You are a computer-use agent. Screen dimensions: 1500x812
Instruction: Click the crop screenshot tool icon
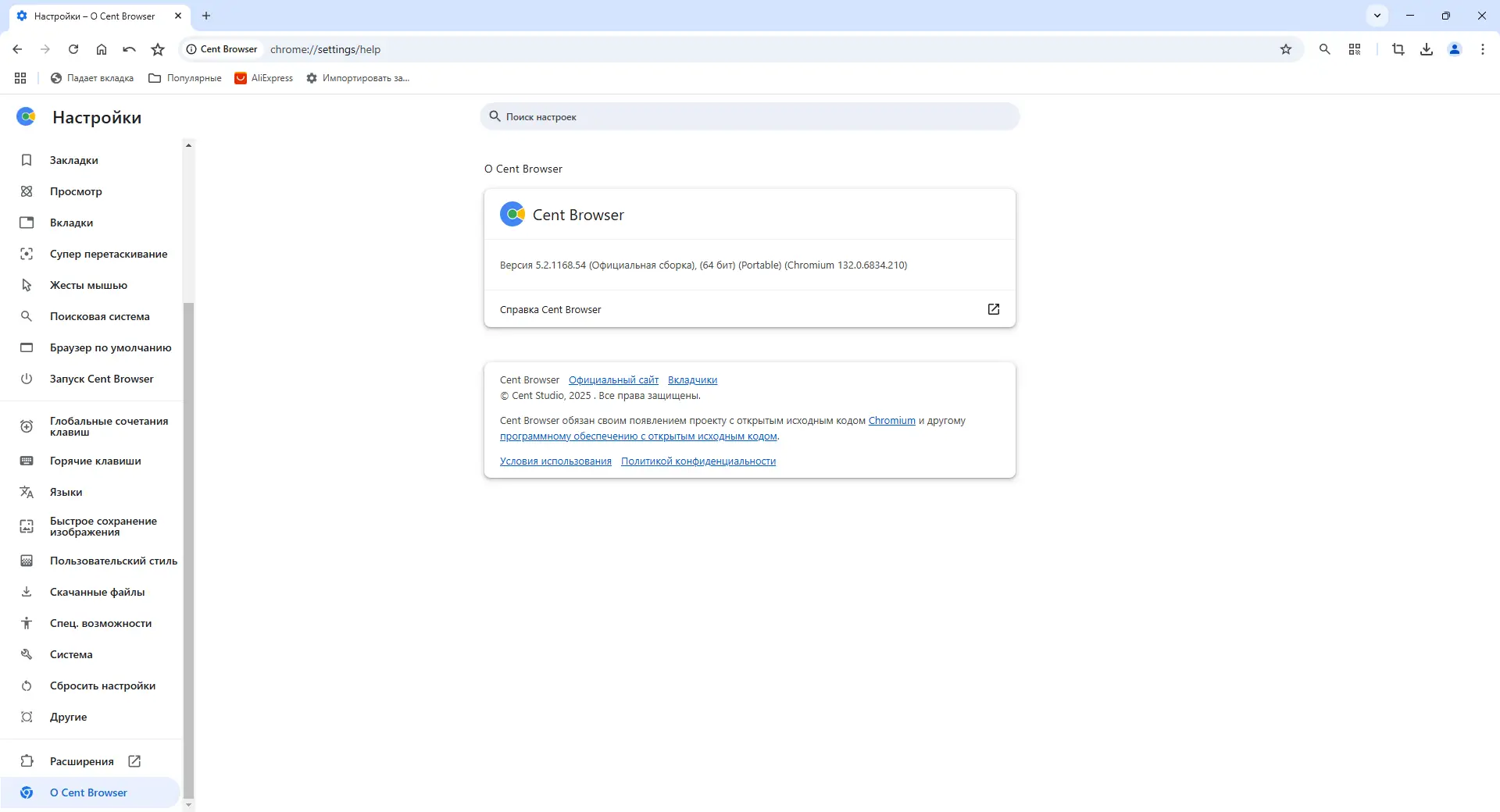(1398, 49)
